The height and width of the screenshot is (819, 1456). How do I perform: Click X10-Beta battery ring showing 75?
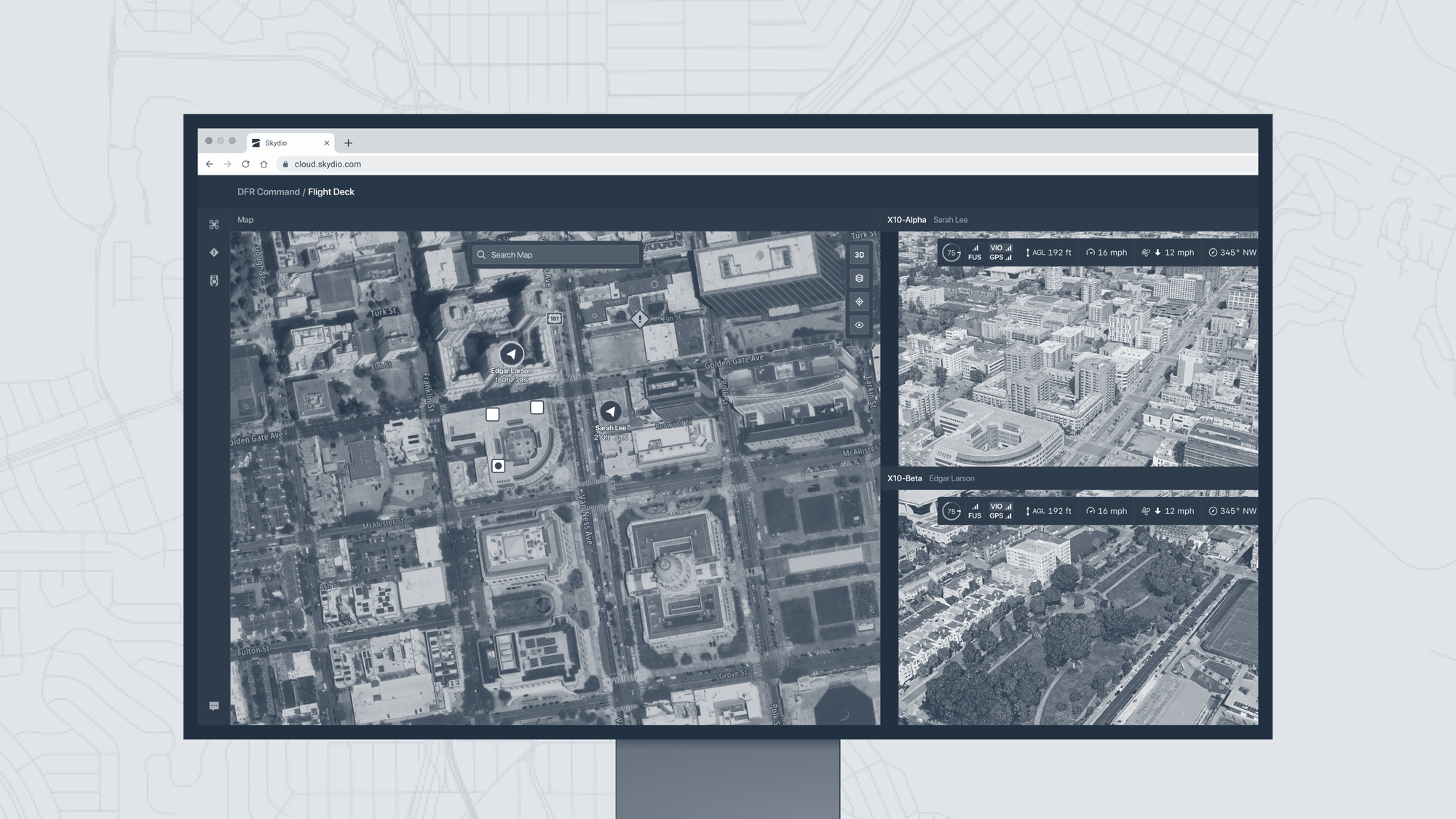click(x=951, y=511)
